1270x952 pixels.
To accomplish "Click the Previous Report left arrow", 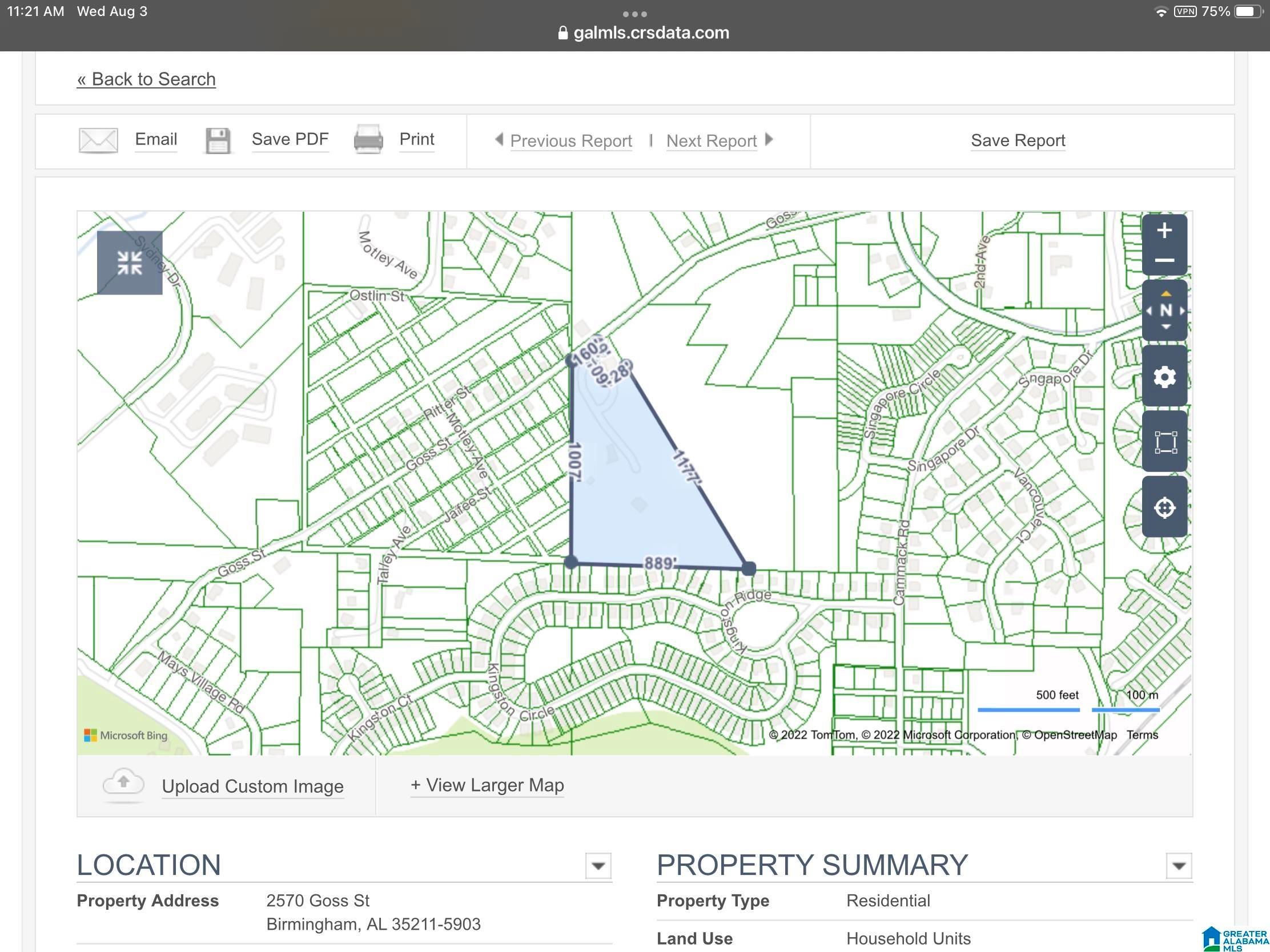I will click(499, 139).
